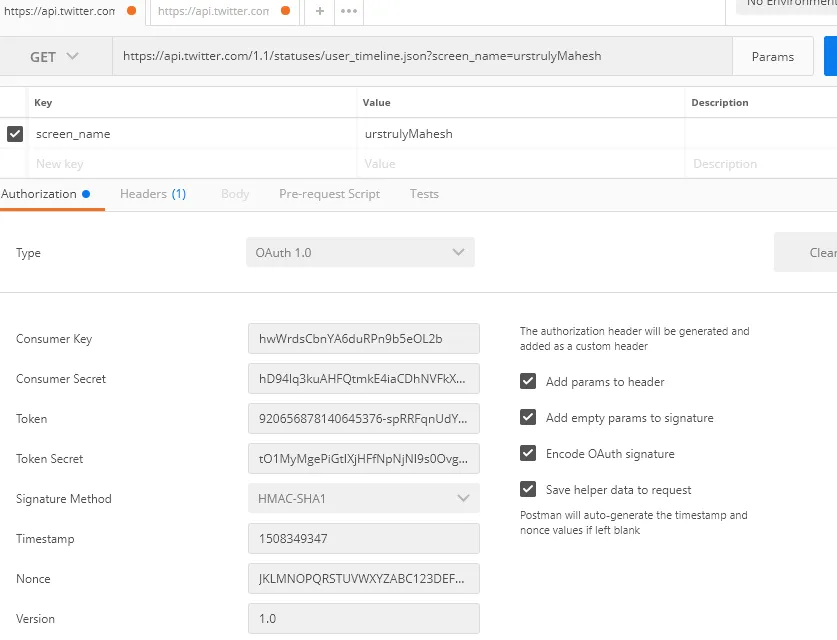Switch to the Headers (1) tab

click(x=153, y=194)
